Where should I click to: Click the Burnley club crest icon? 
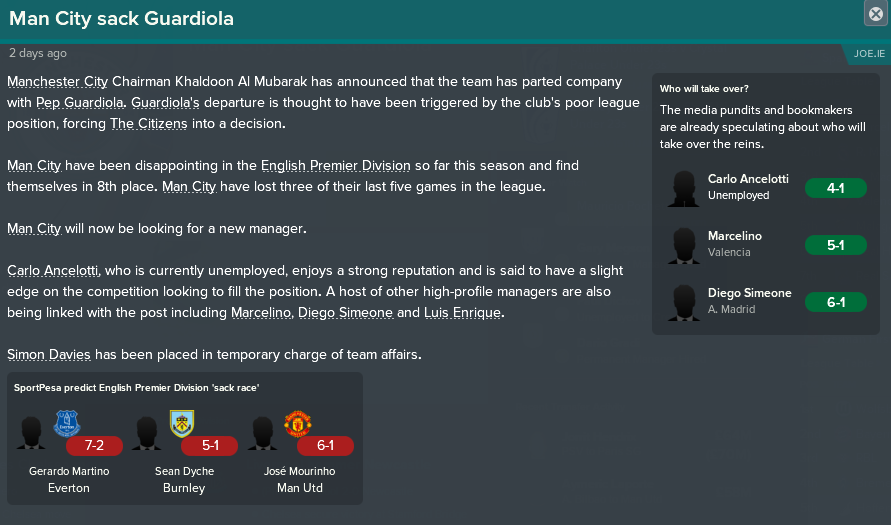pos(182,423)
